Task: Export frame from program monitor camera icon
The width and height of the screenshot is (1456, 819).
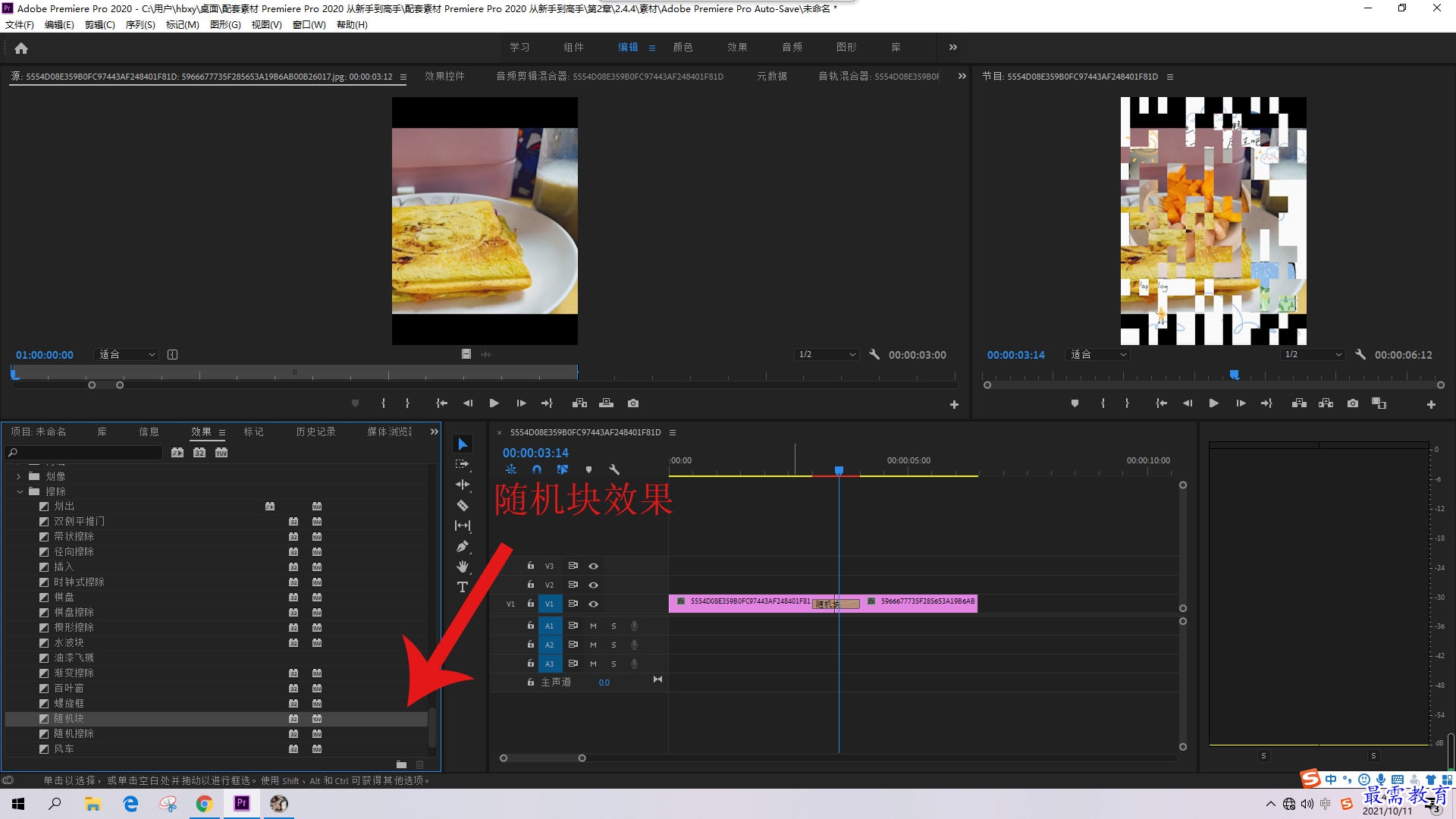Action: tap(1353, 403)
